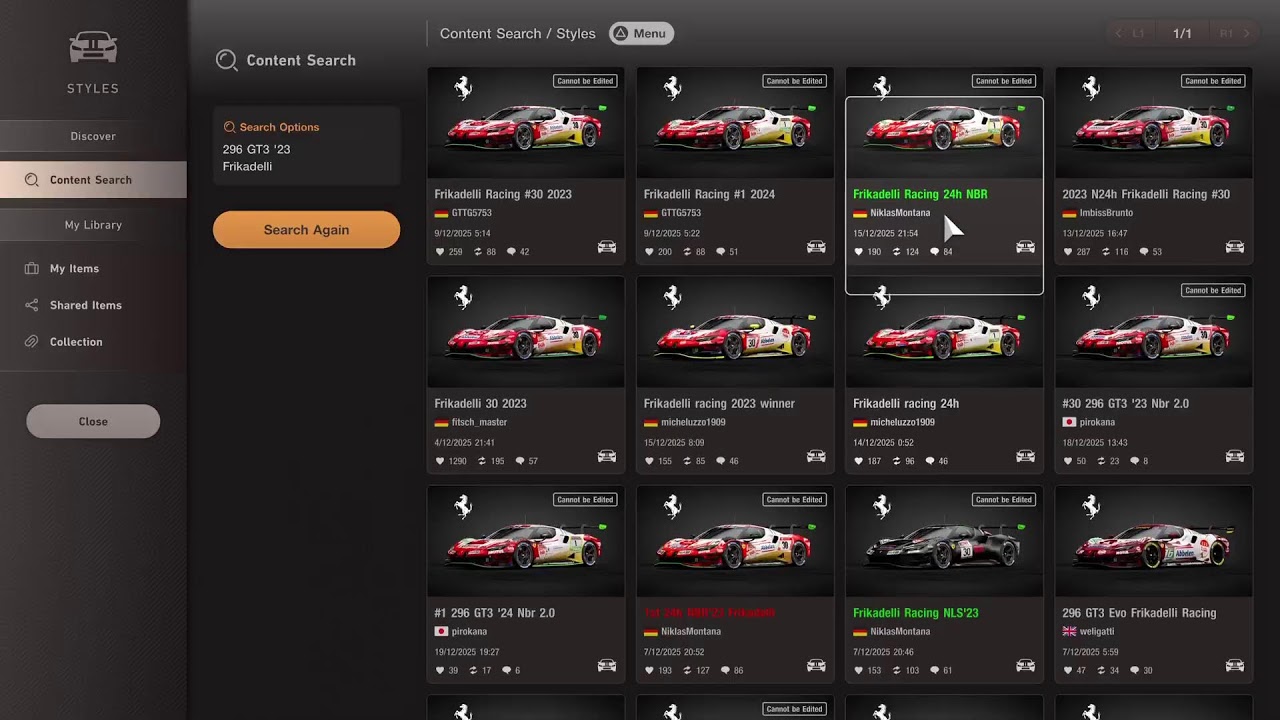This screenshot has height=720, width=1280.
Task: Click car icon on 296 GT3 Evo Frikadelli Racing card
Action: pyautogui.click(x=1235, y=665)
